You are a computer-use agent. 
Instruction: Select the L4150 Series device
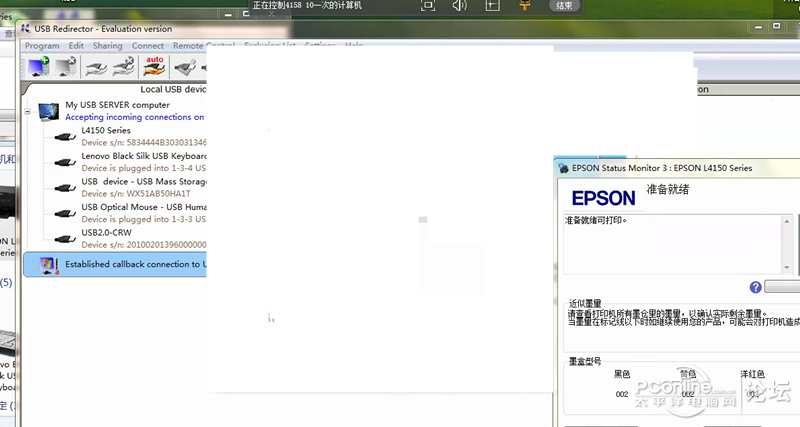pyautogui.click(x=106, y=130)
